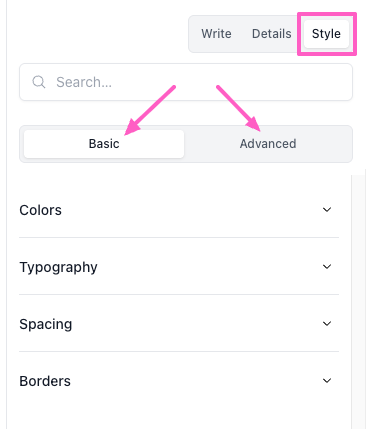
Task: Open the Details tab
Action: point(272,34)
